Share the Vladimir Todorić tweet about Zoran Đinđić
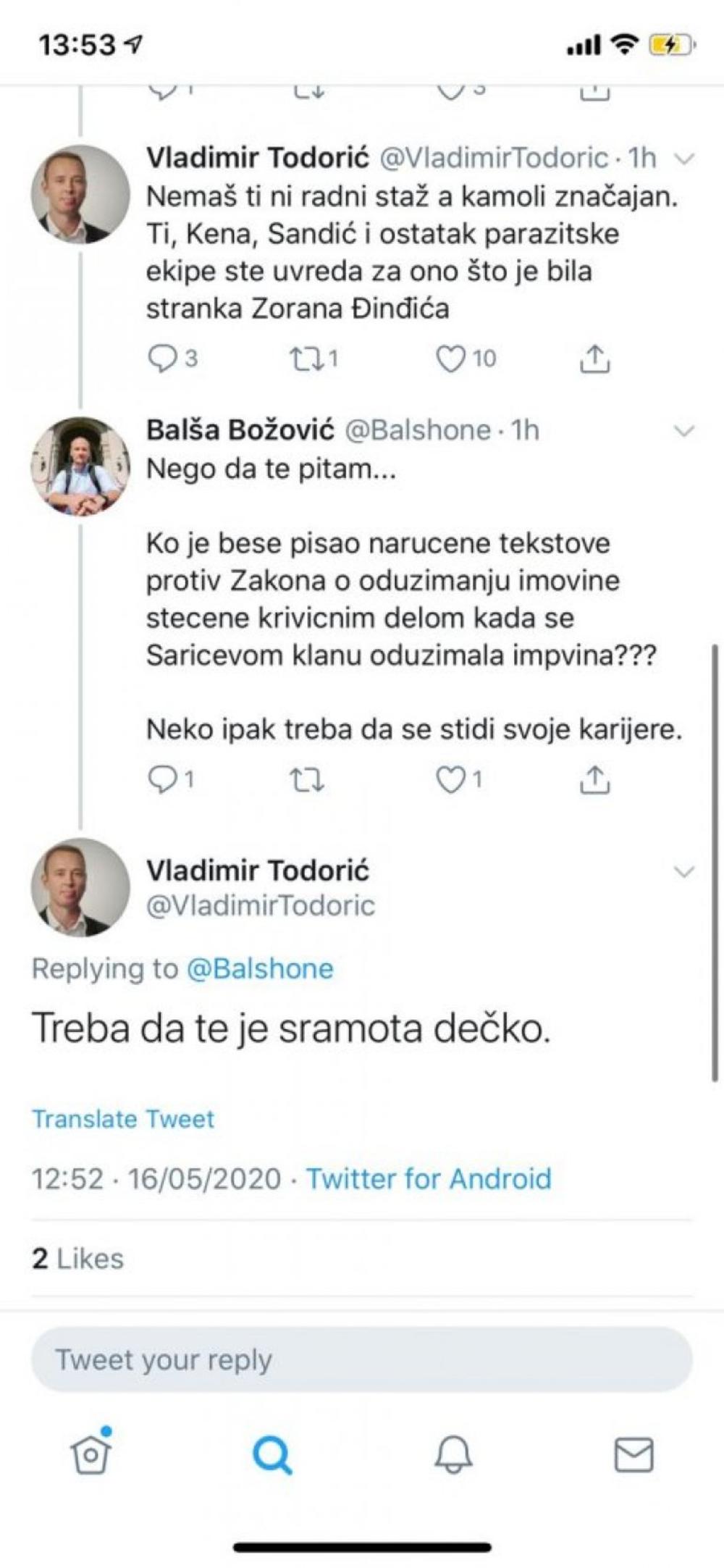 [x=594, y=359]
